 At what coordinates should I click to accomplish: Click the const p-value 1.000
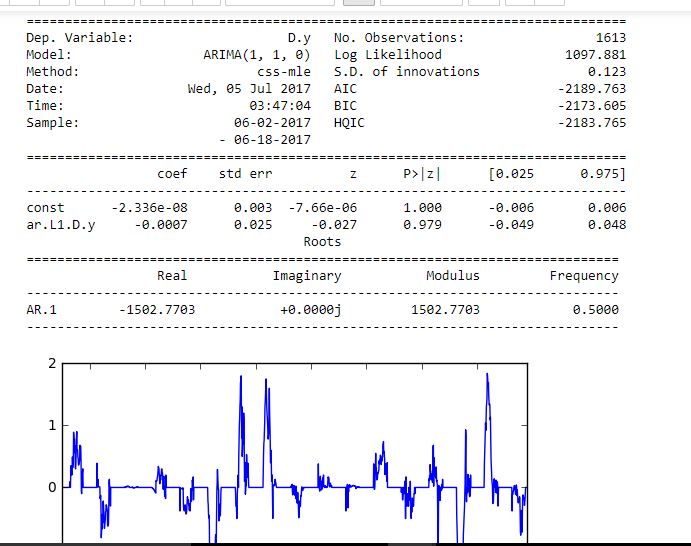[x=422, y=208]
